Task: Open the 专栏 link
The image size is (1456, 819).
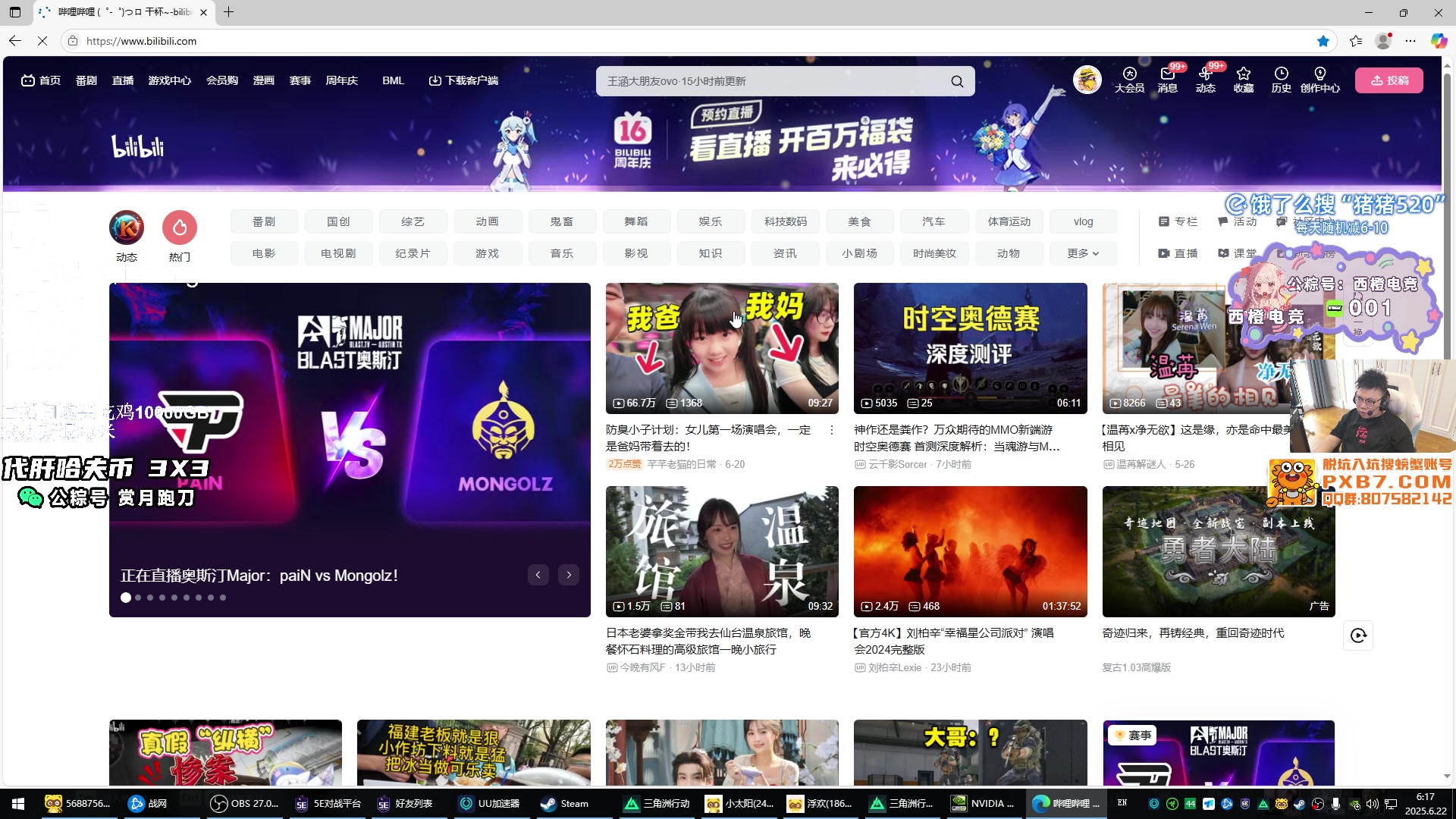Action: (x=1178, y=221)
